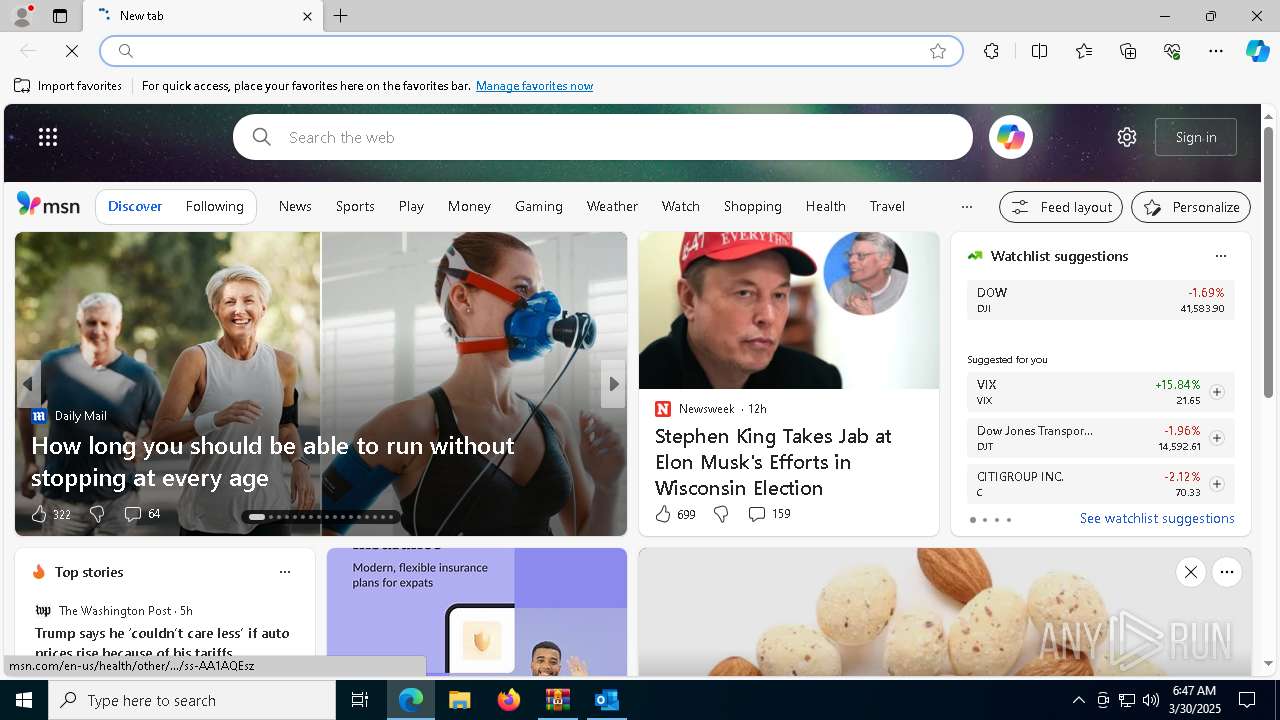Open volume control in system tray
Viewport: 1280px width, 720px height.
click(1151, 700)
